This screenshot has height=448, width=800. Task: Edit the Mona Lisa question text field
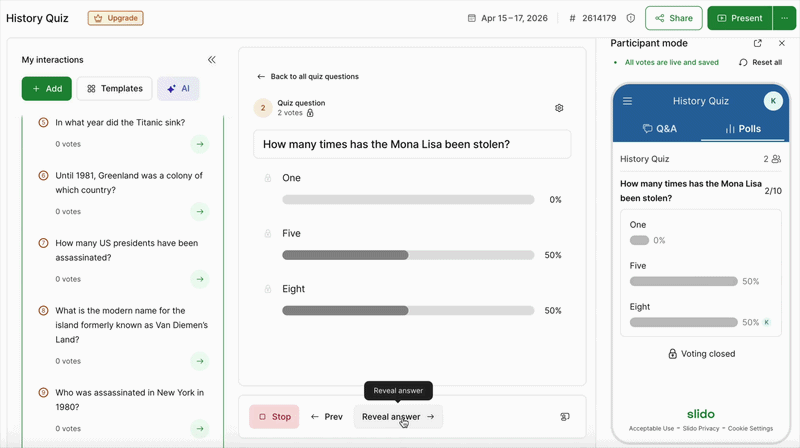[x=411, y=144]
